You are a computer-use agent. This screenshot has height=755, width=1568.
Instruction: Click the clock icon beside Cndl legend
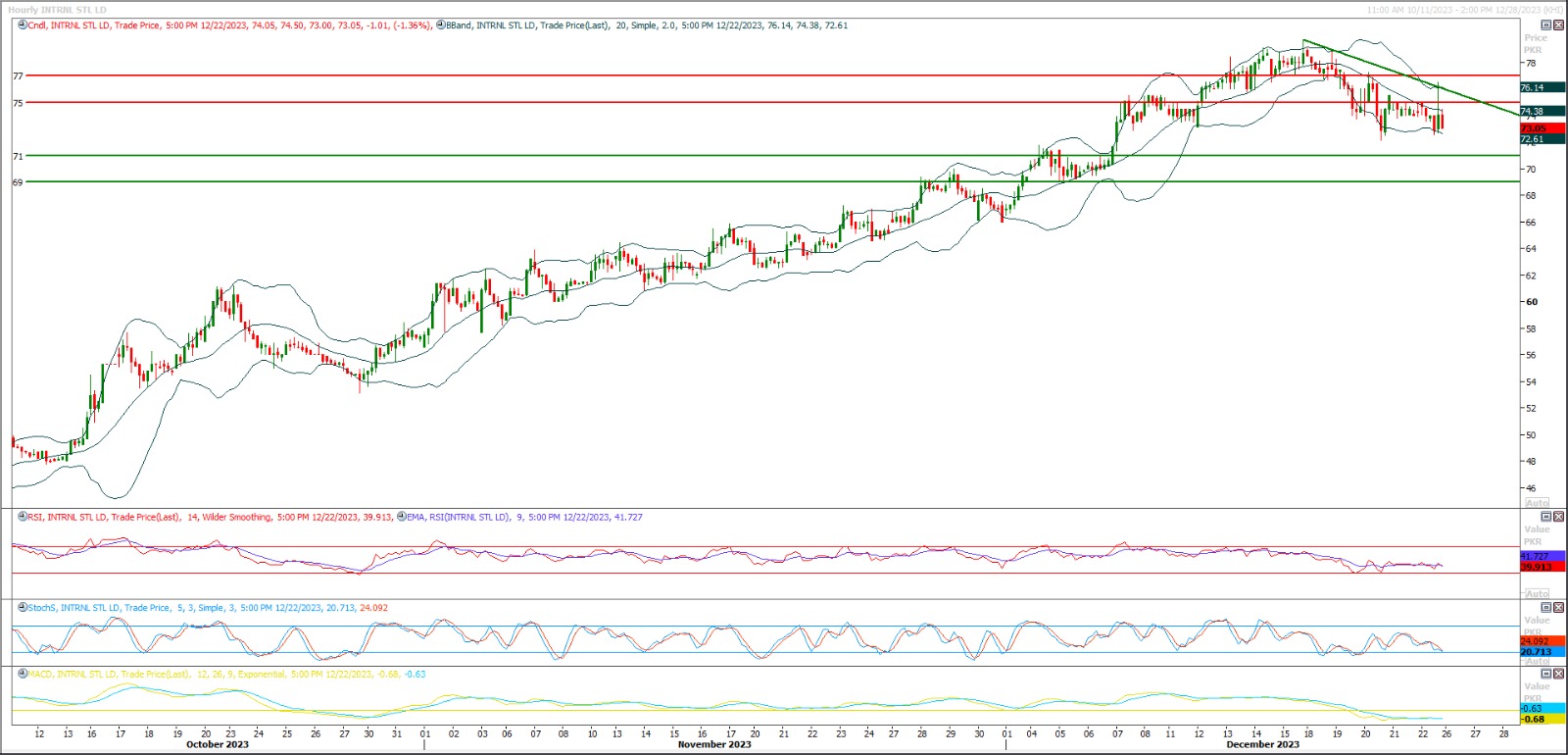coord(23,25)
